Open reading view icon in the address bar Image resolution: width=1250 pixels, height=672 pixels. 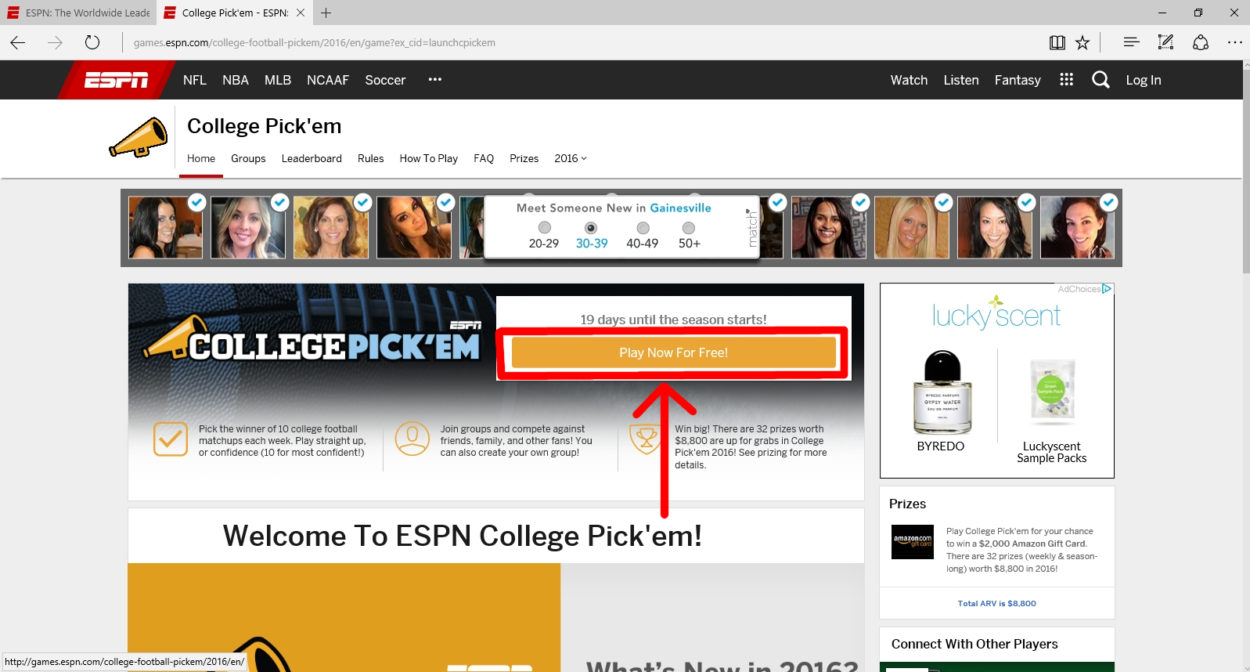[1057, 43]
